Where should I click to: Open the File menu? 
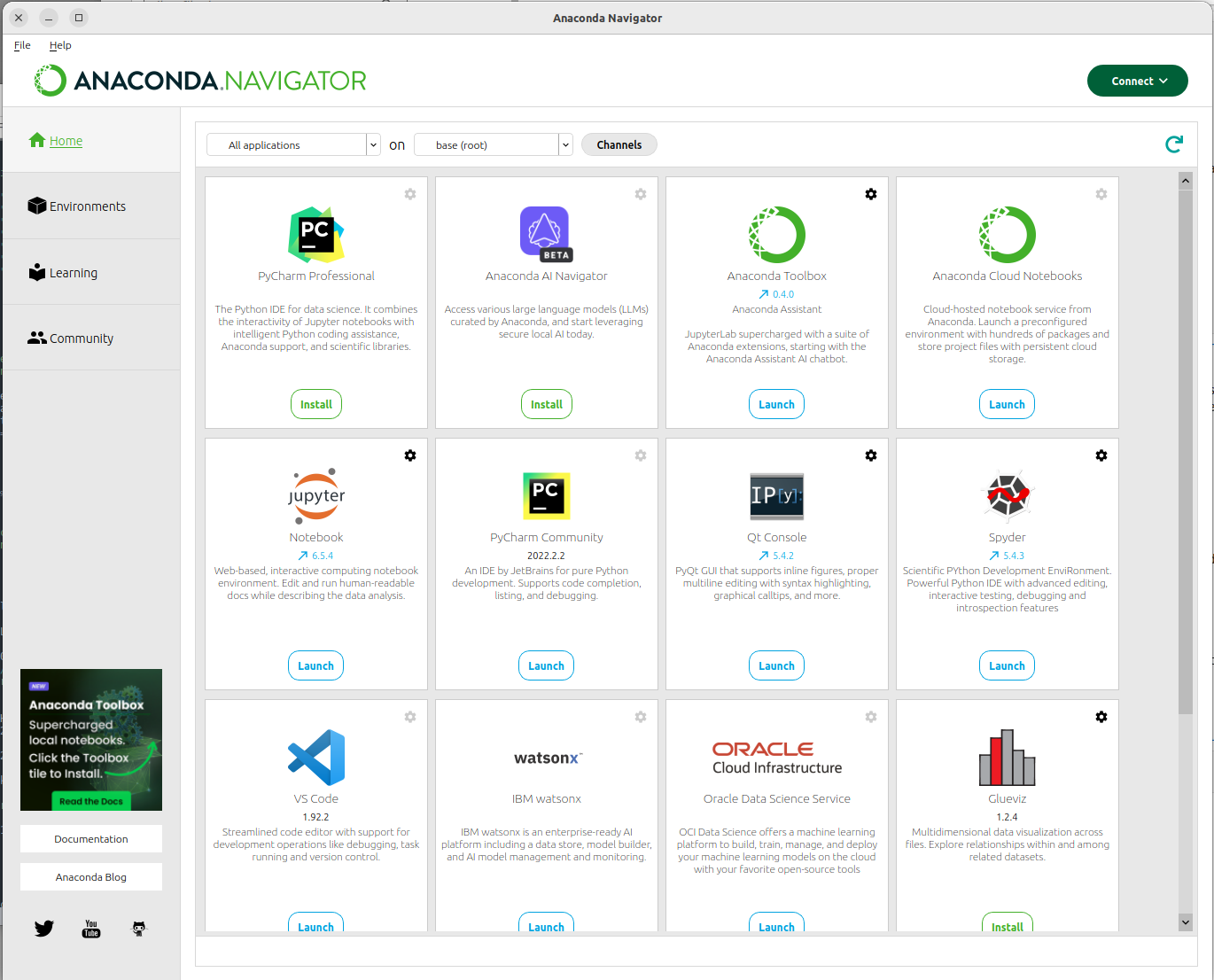point(22,45)
